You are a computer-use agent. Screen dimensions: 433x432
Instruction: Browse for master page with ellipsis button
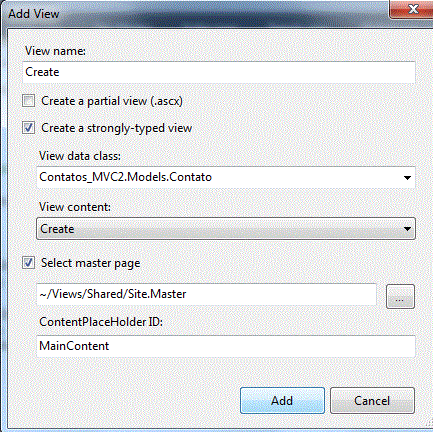pyautogui.click(x=400, y=296)
